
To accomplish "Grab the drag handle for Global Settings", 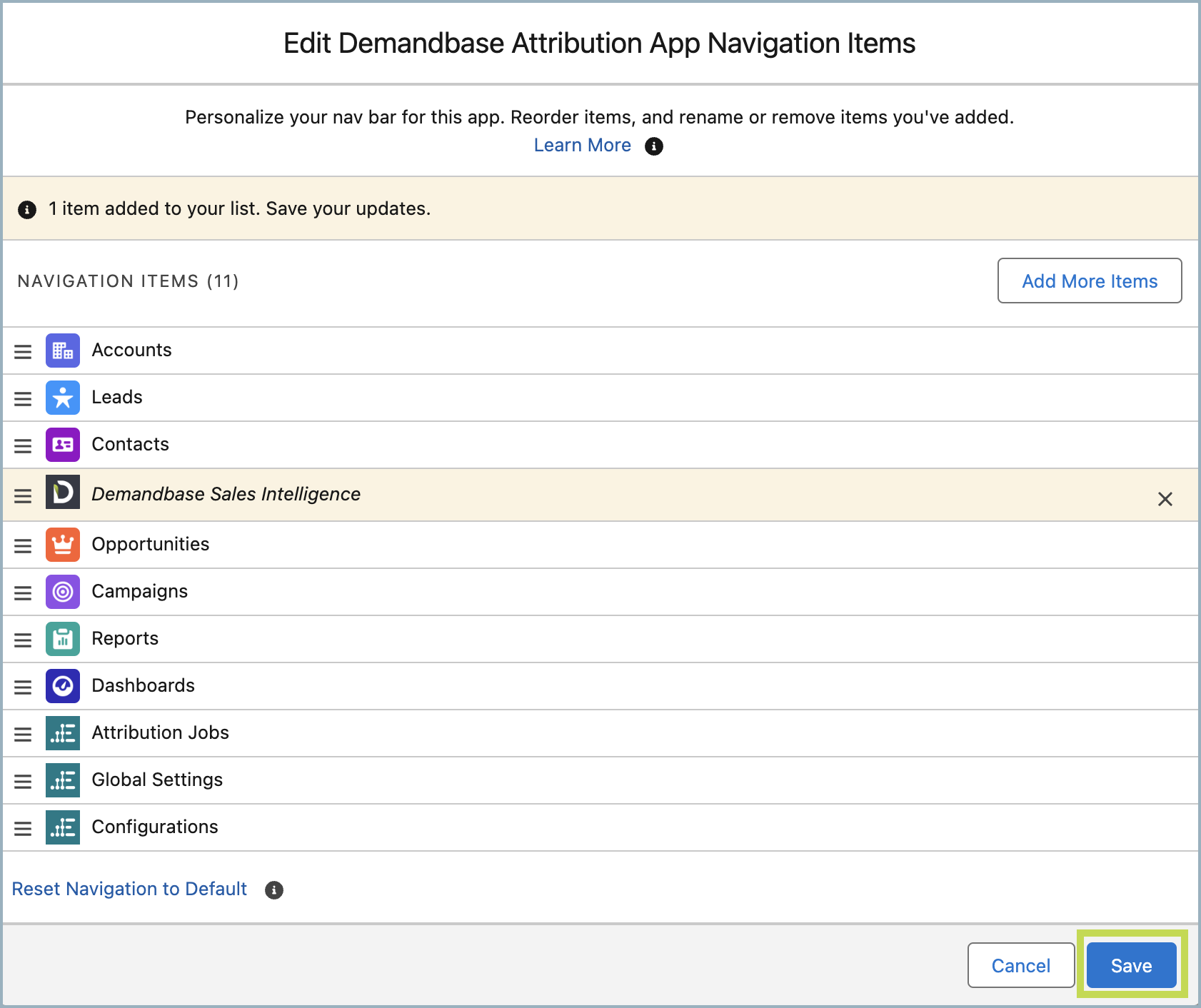I will point(23,782).
